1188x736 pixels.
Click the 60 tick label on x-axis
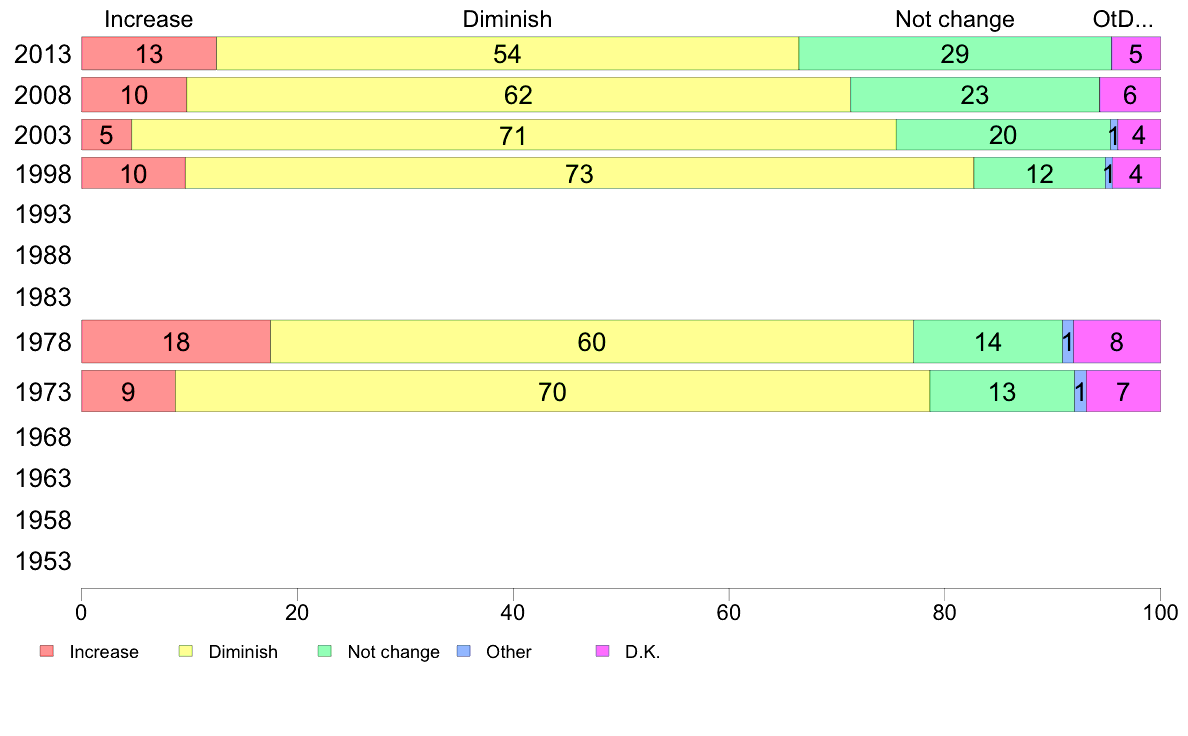[x=728, y=611]
